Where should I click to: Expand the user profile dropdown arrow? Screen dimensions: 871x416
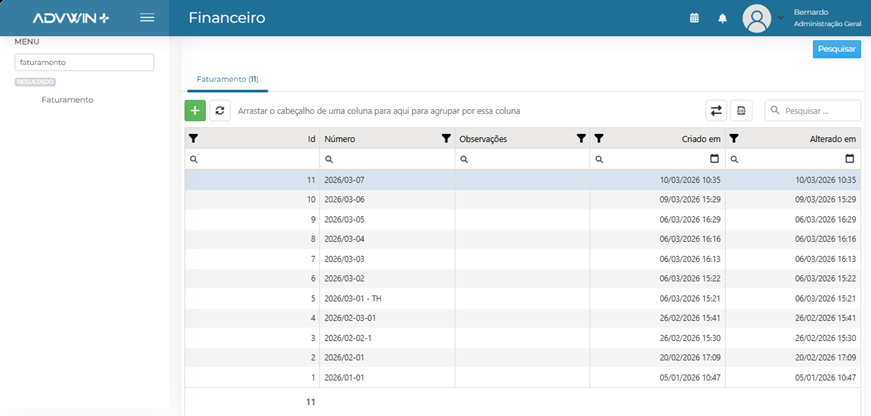click(x=780, y=18)
